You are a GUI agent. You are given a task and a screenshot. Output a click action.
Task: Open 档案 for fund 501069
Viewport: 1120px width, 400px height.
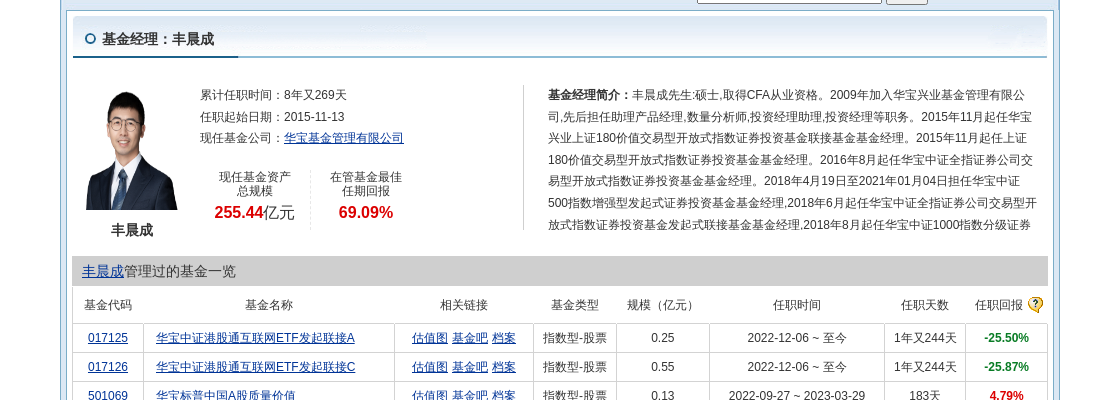[504, 395]
